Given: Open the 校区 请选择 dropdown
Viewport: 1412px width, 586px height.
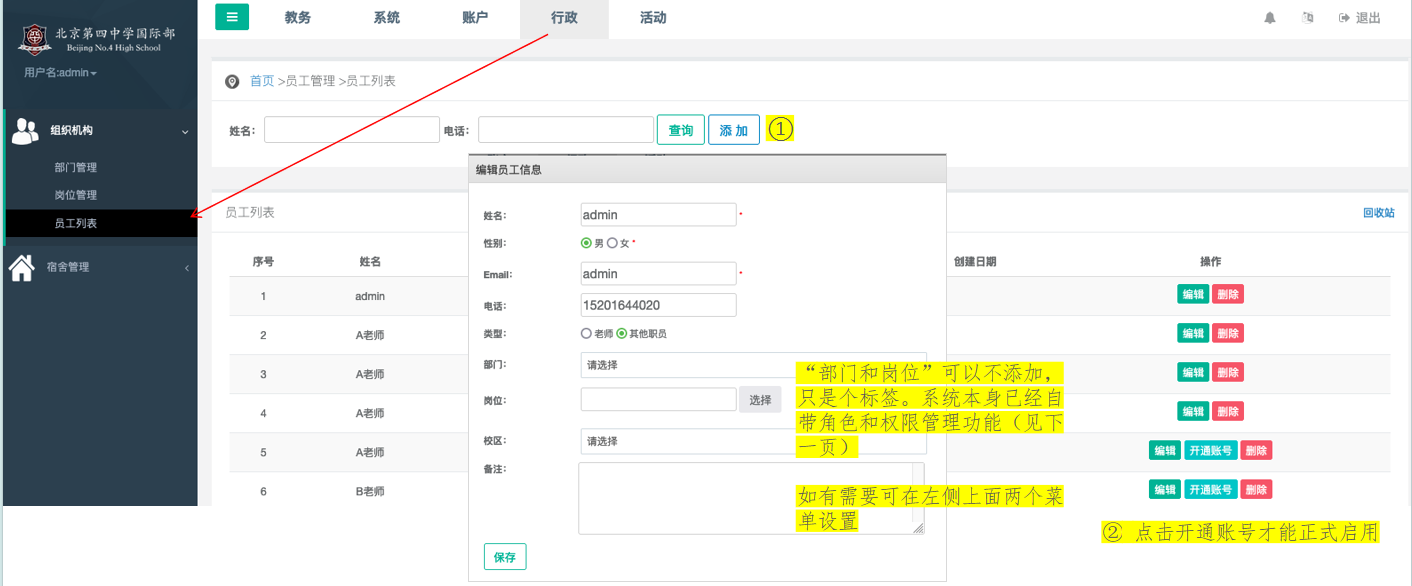Looking at the screenshot, I should [x=753, y=441].
